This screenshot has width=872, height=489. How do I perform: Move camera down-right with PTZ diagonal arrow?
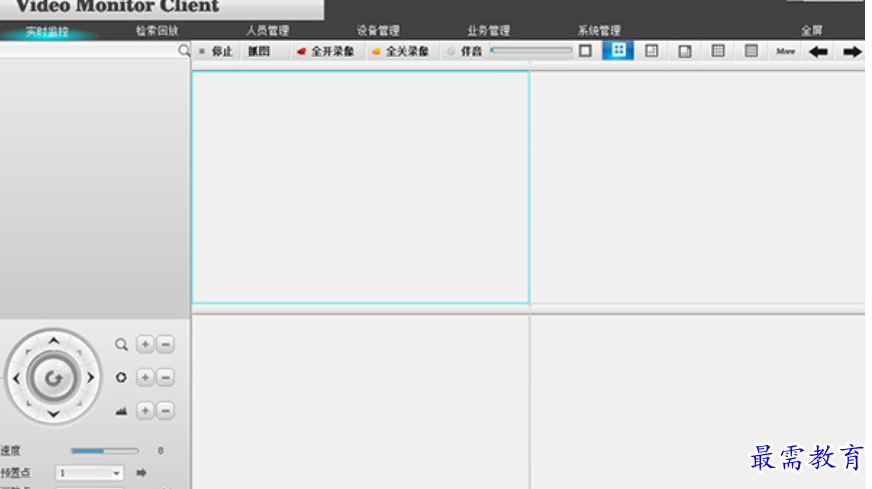pyautogui.click(x=79, y=404)
